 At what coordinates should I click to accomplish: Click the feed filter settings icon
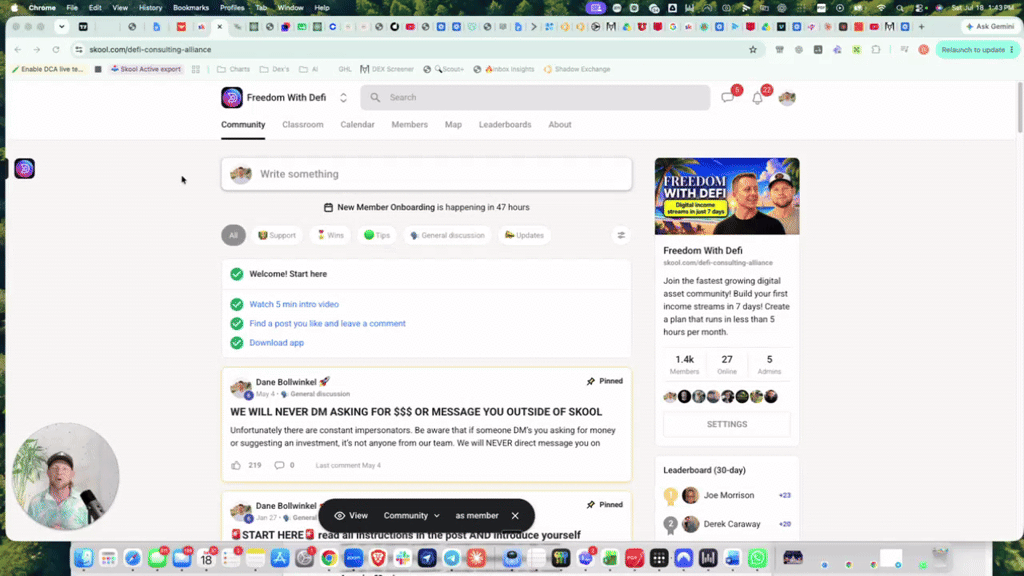pyautogui.click(x=621, y=235)
